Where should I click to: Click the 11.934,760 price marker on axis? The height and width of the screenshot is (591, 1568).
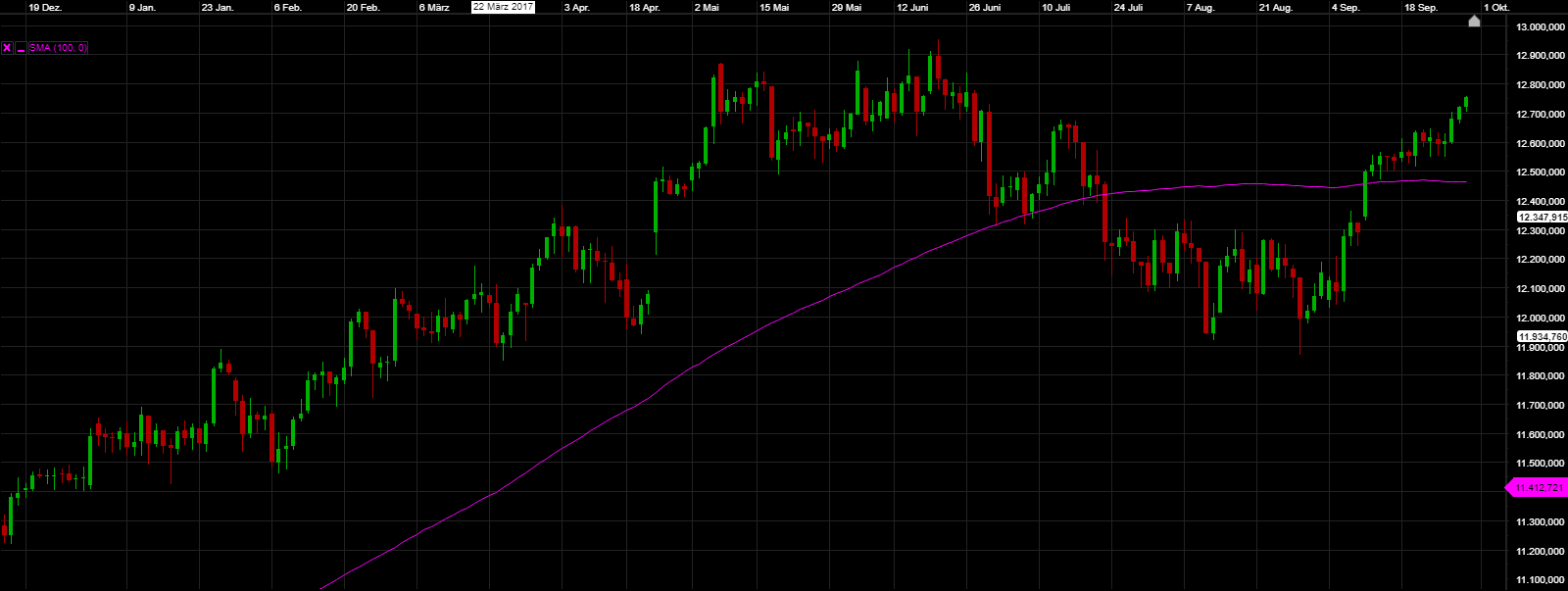(x=1542, y=337)
